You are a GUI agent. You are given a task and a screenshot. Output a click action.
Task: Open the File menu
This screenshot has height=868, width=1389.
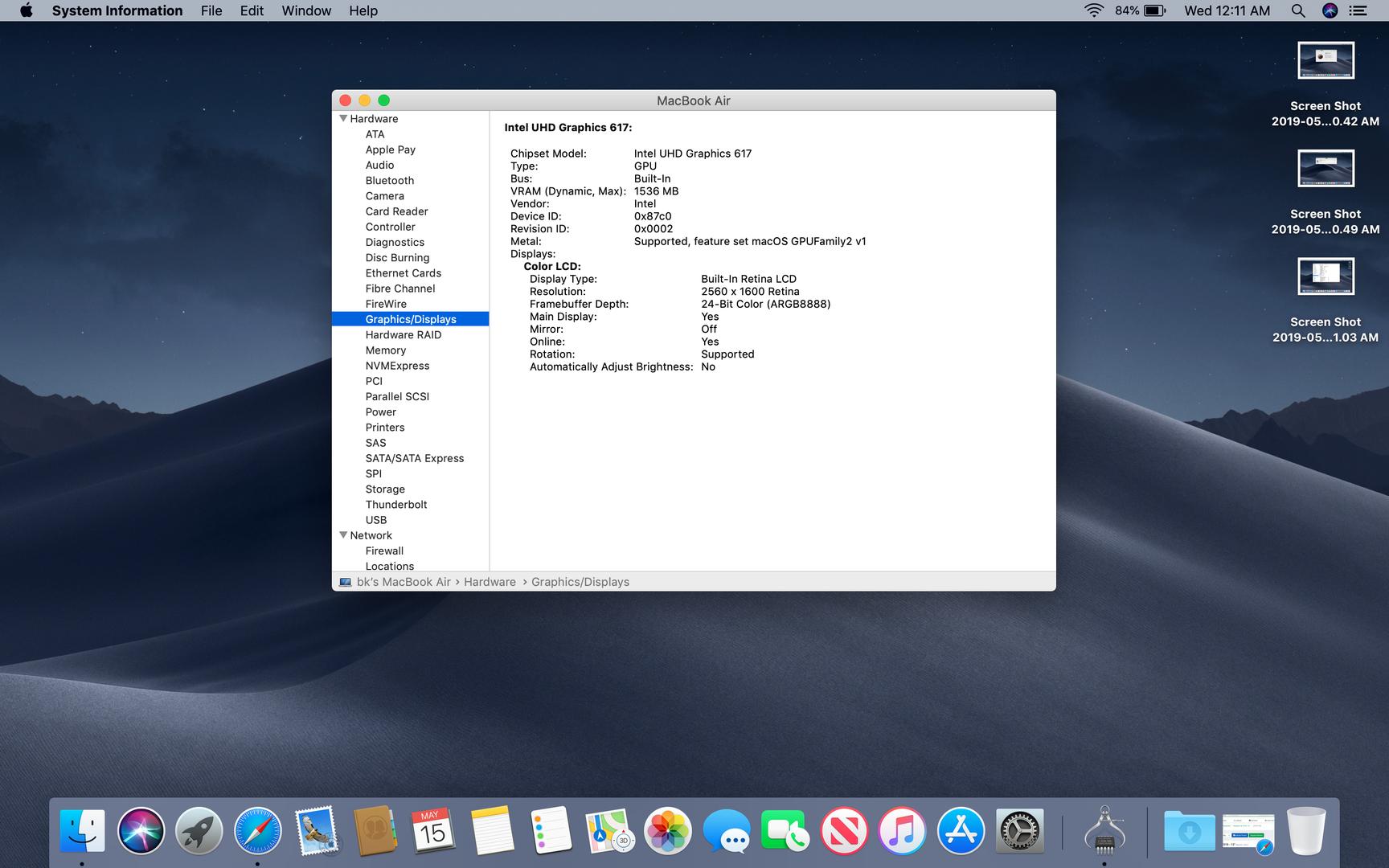coord(211,10)
